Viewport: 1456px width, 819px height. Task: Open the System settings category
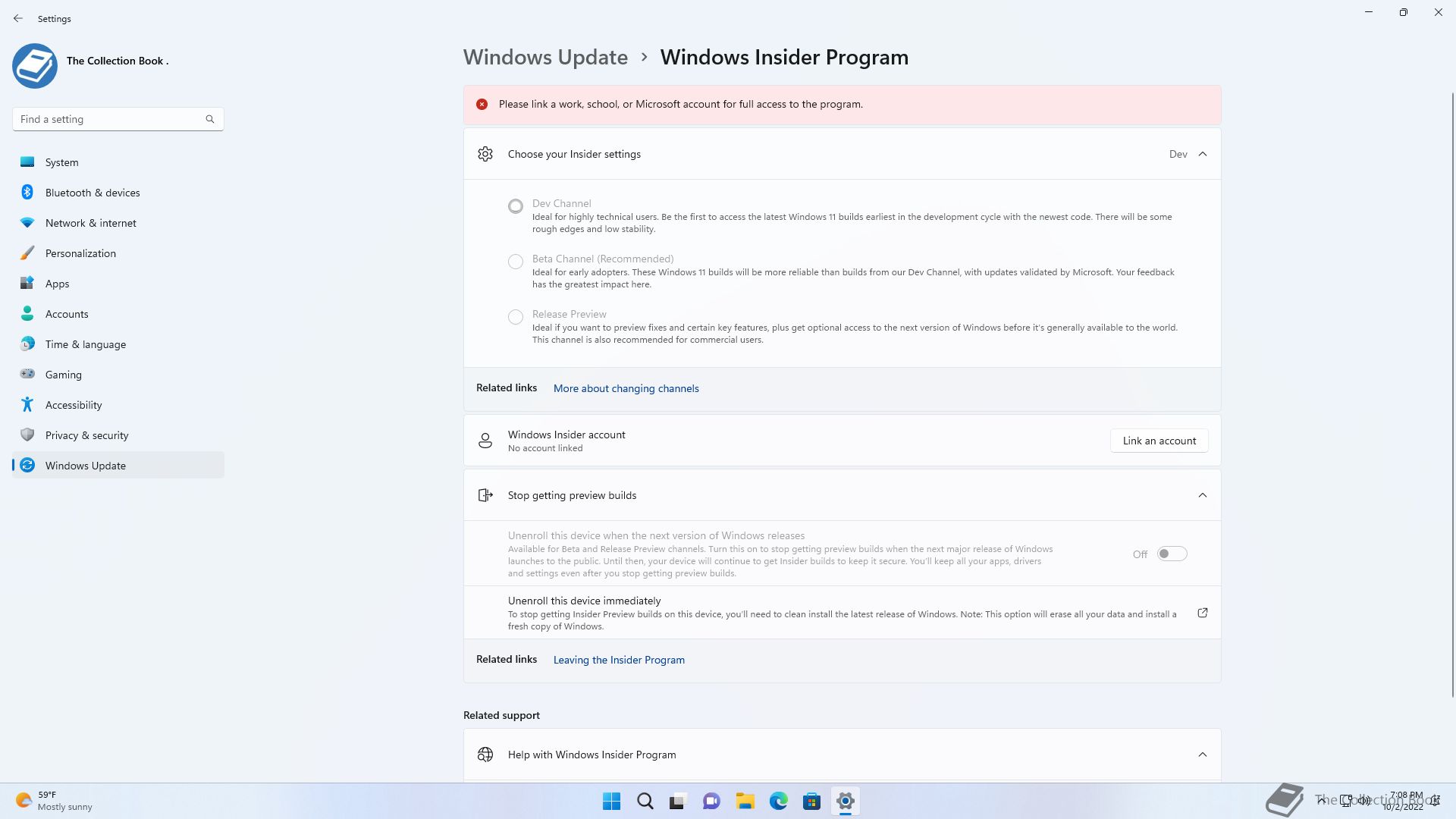click(x=118, y=162)
